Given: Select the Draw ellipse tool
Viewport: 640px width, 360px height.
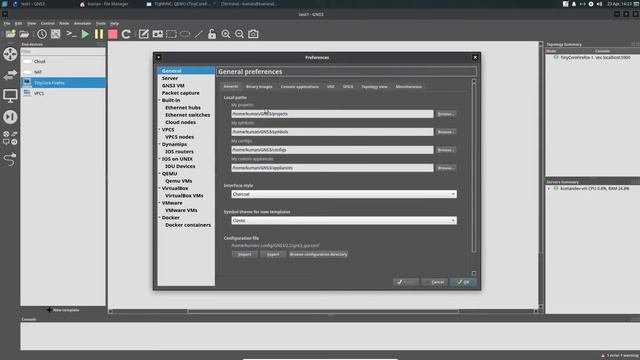Looking at the screenshot, I should (185, 34).
